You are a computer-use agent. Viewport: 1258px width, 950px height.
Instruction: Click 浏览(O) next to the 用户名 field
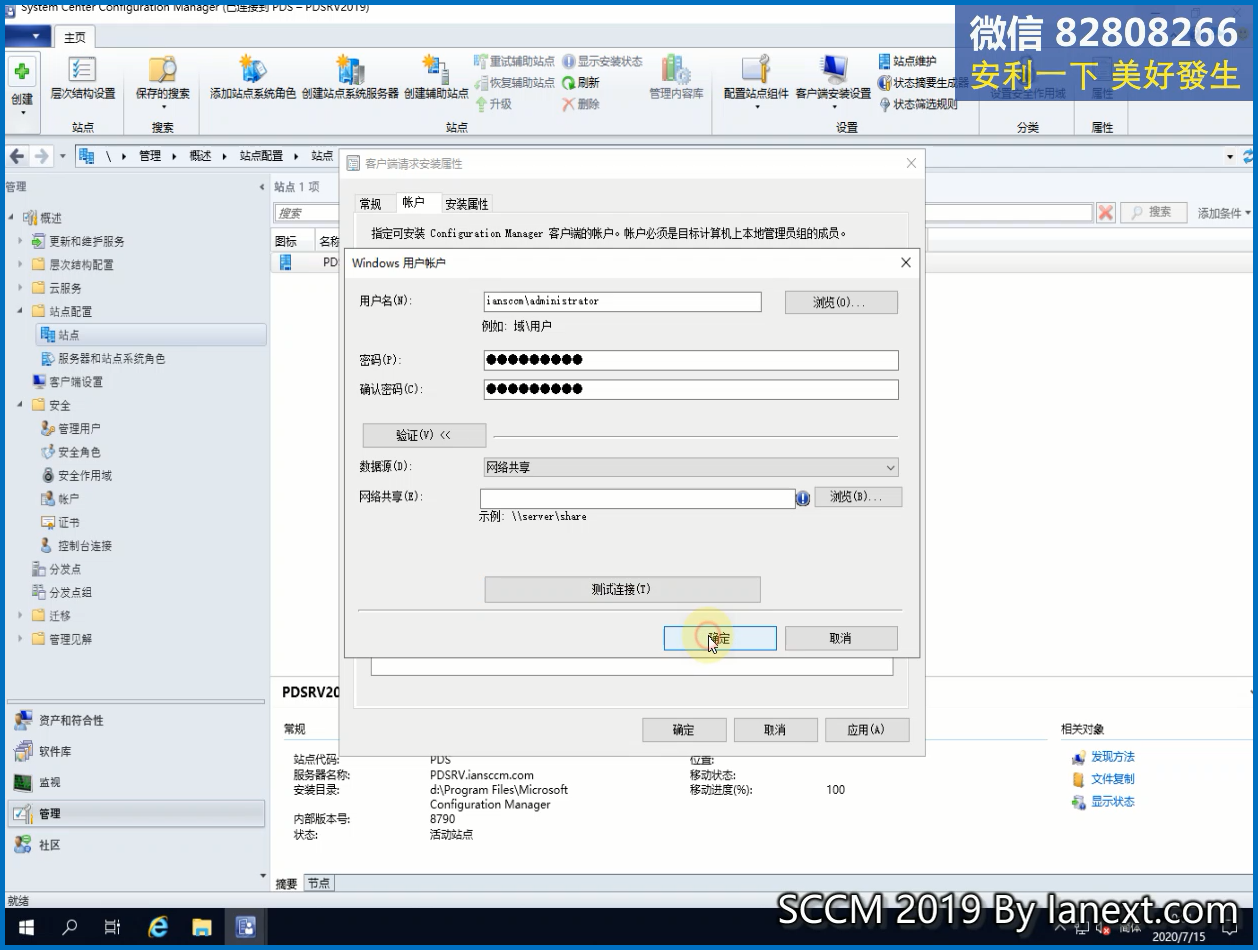(841, 302)
